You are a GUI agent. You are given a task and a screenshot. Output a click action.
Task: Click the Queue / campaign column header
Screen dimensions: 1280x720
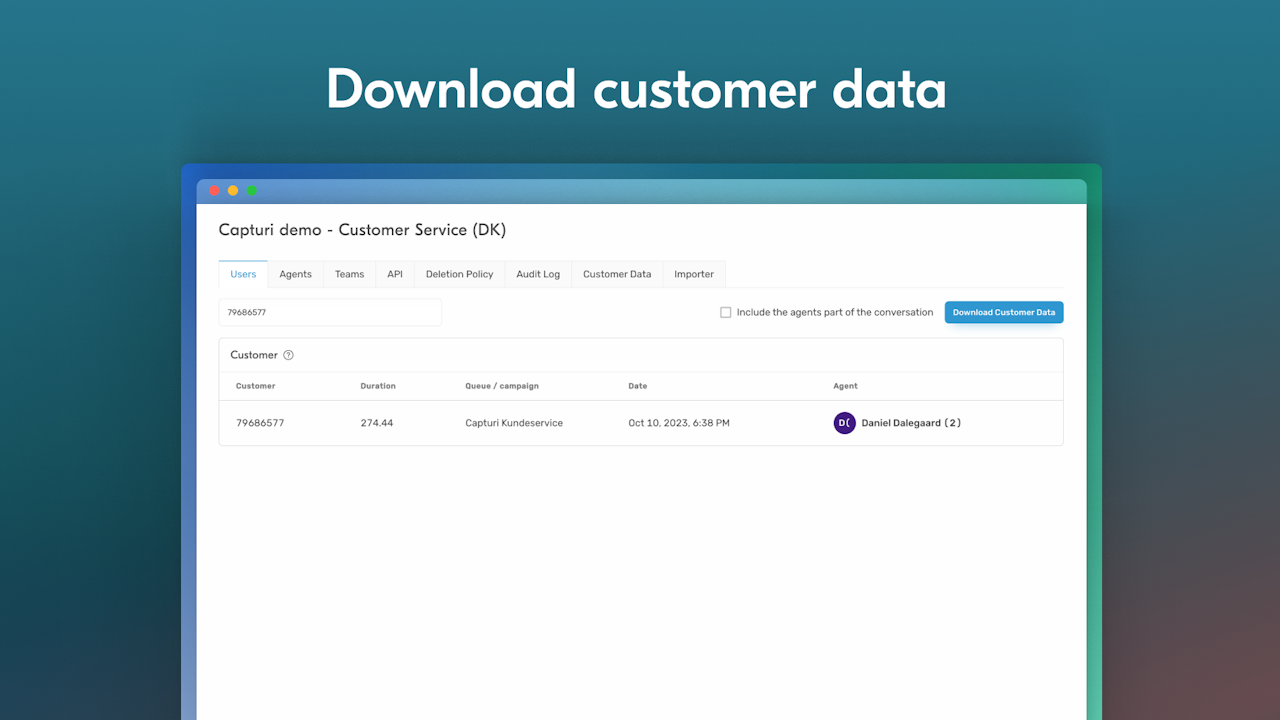click(502, 386)
